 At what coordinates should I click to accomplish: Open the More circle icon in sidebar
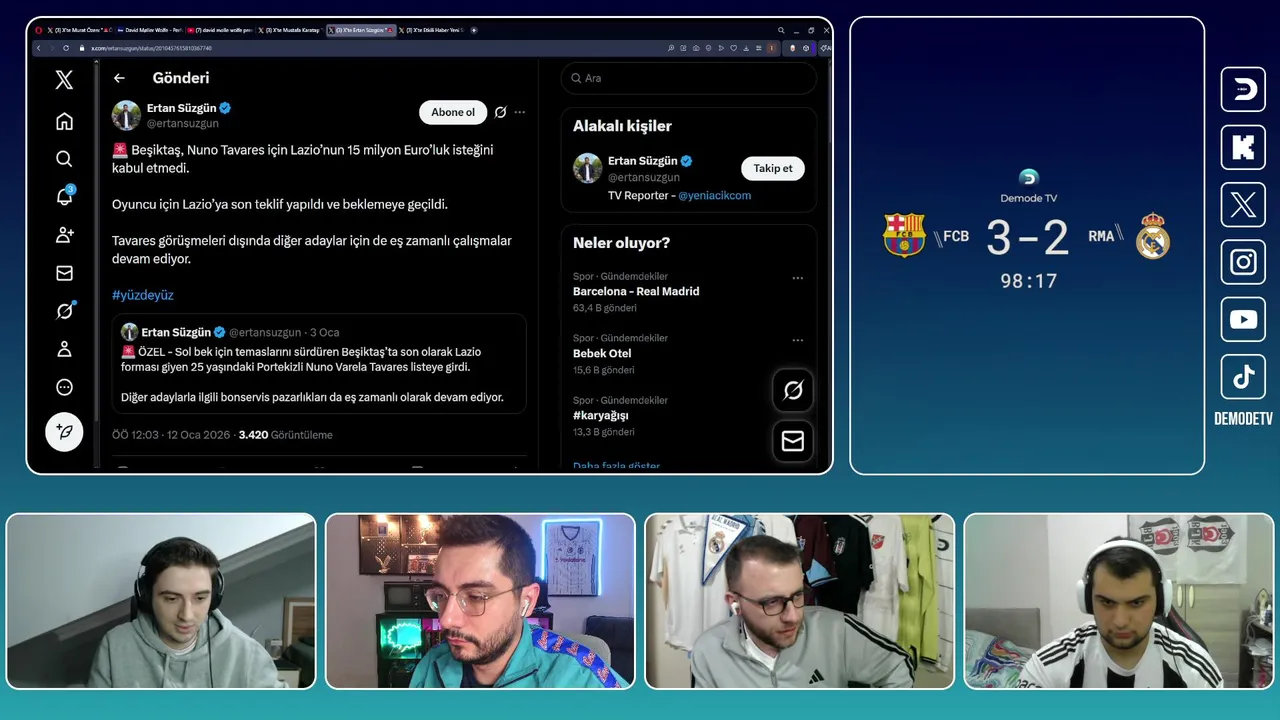tap(64, 387)
